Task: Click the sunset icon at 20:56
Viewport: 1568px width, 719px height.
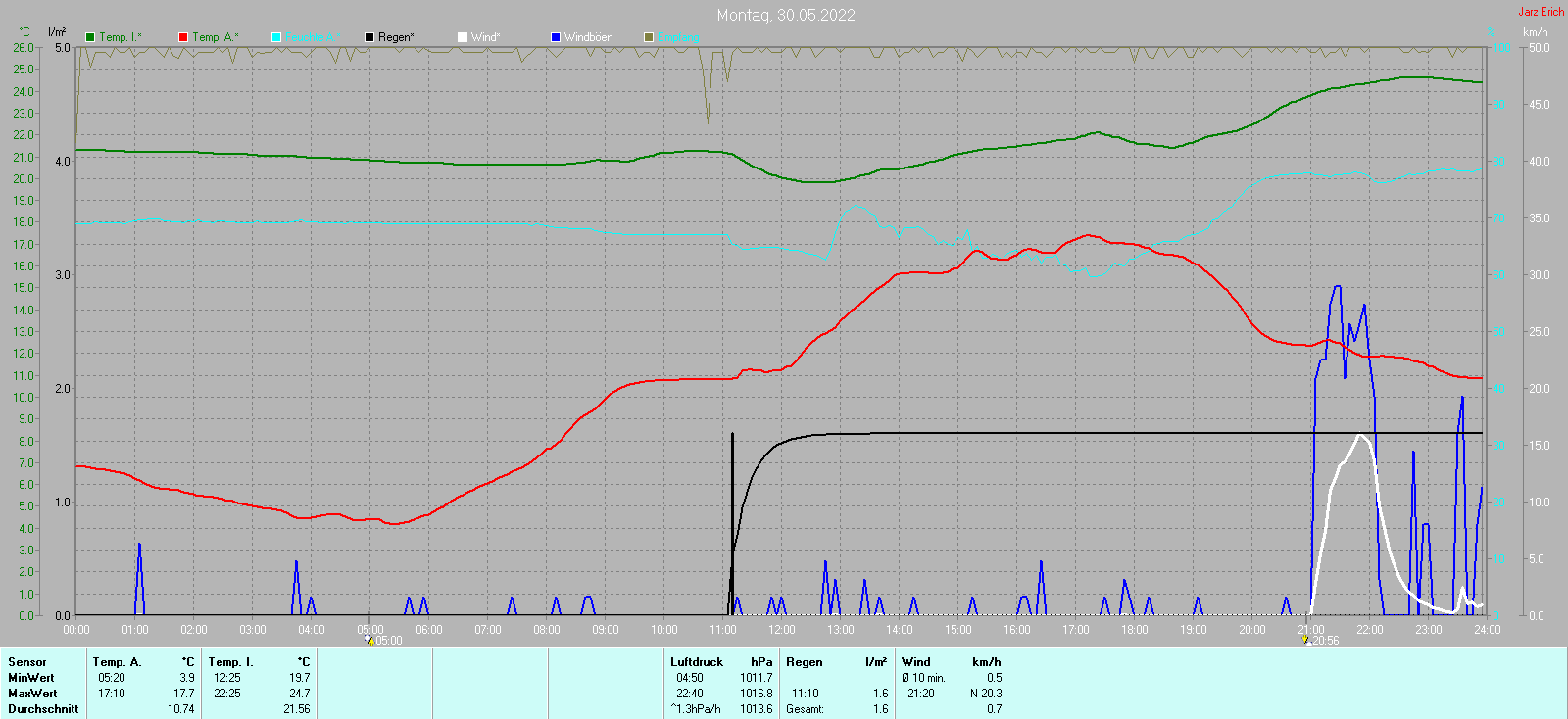Action: (x=1306, y=640)
